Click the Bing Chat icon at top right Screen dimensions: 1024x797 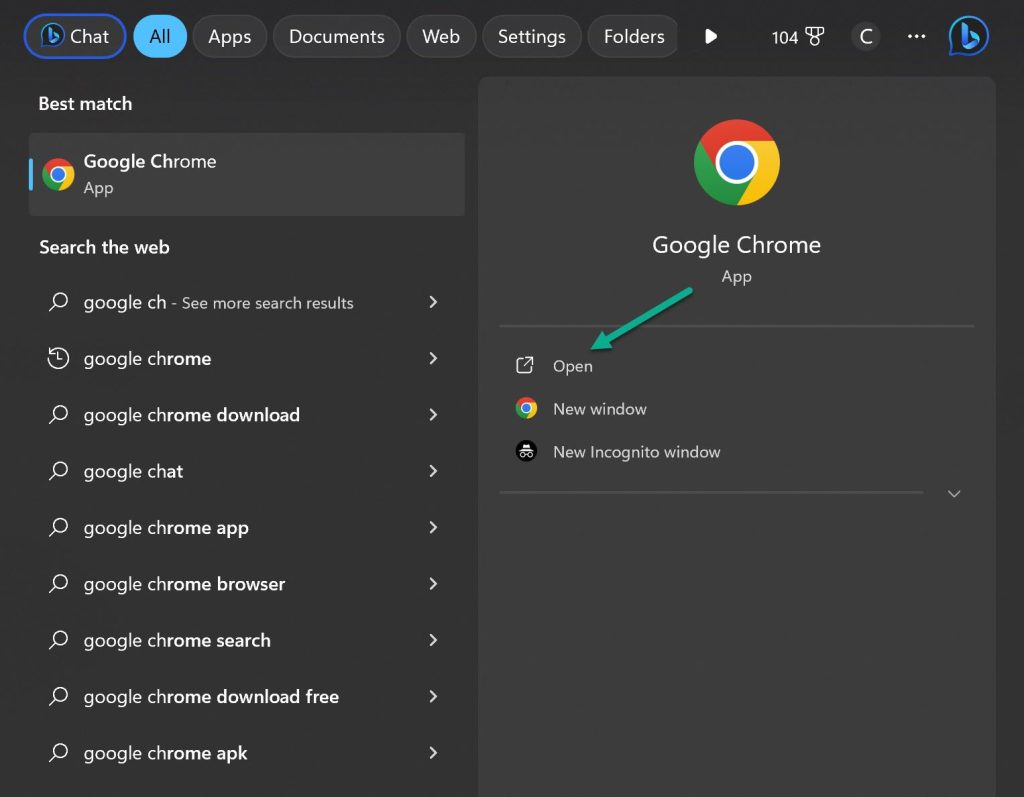tap(968, 37)
